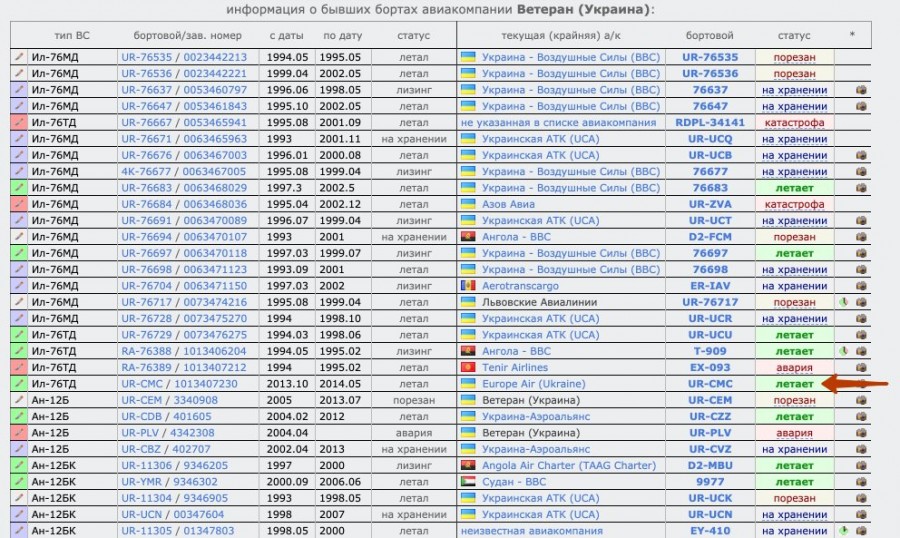Open photo camera icon in the 76683 row
The image size is (900, 538).
click(x=861, y=188)
